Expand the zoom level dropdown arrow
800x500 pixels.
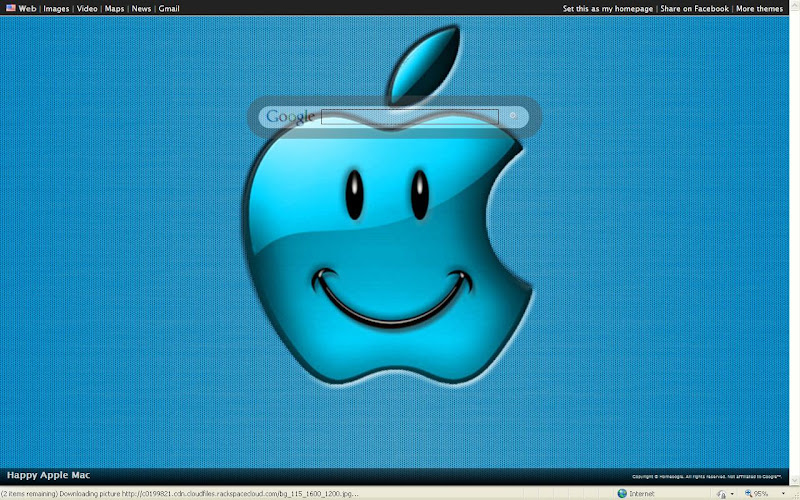pyautogui.click(x=784, y=494)
